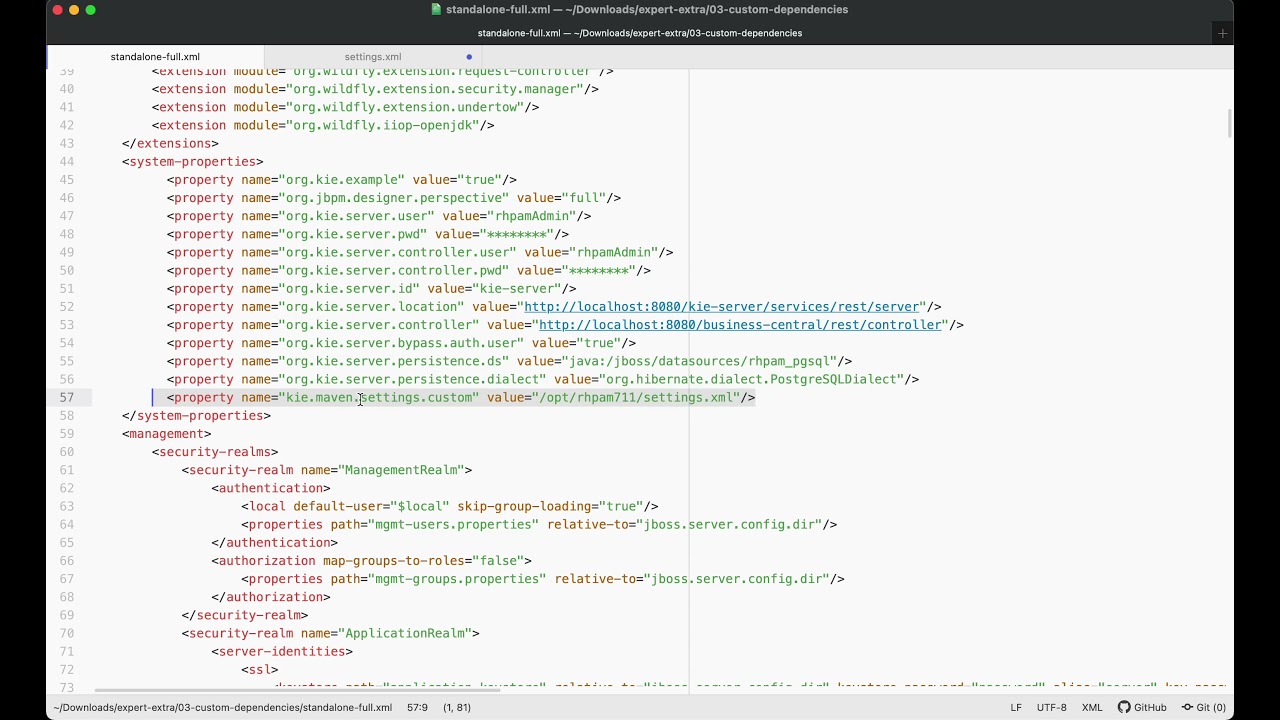Select line number 44 in the gutter

point(66,161)
